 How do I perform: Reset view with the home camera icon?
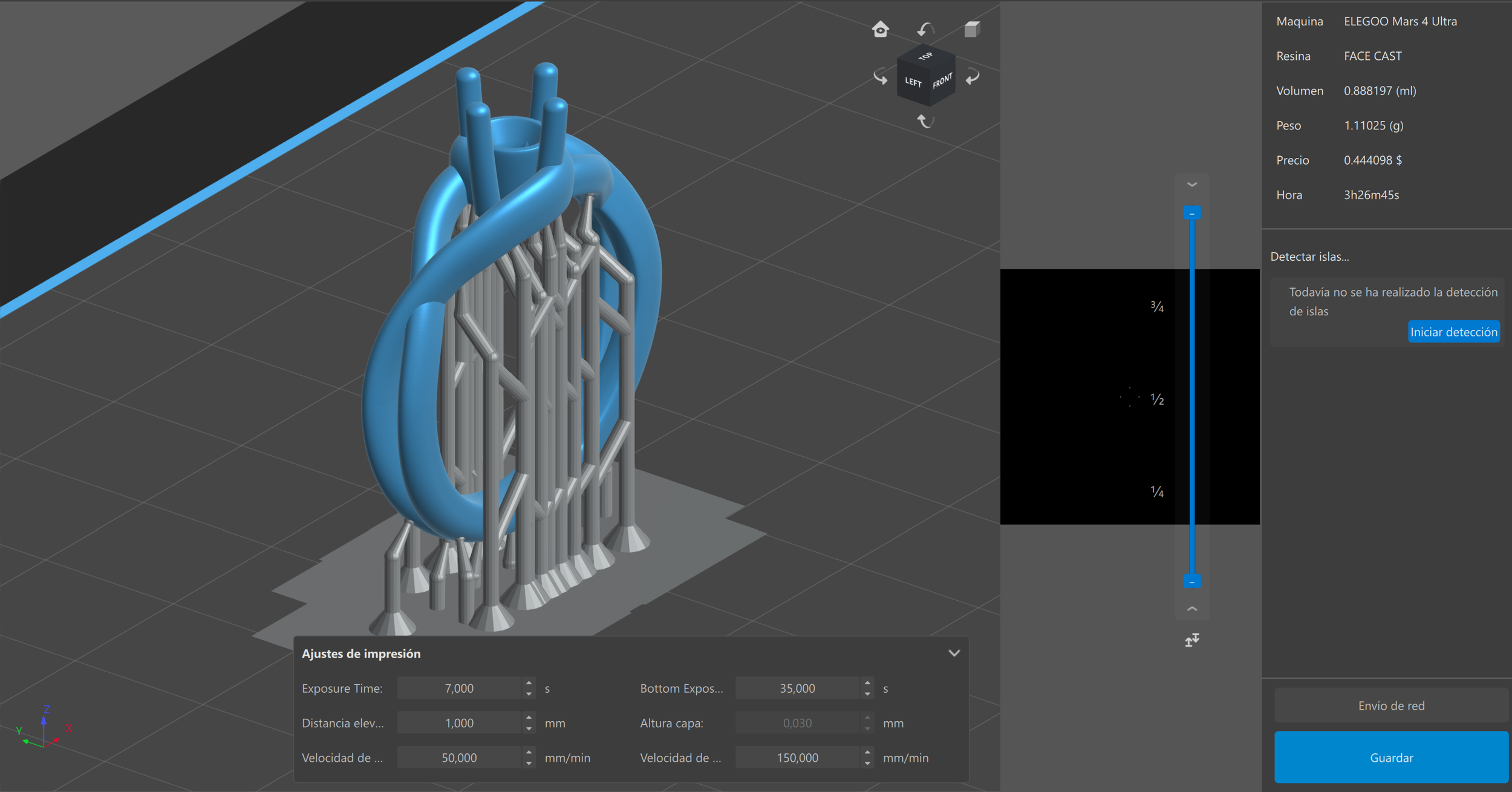(881, 29)
